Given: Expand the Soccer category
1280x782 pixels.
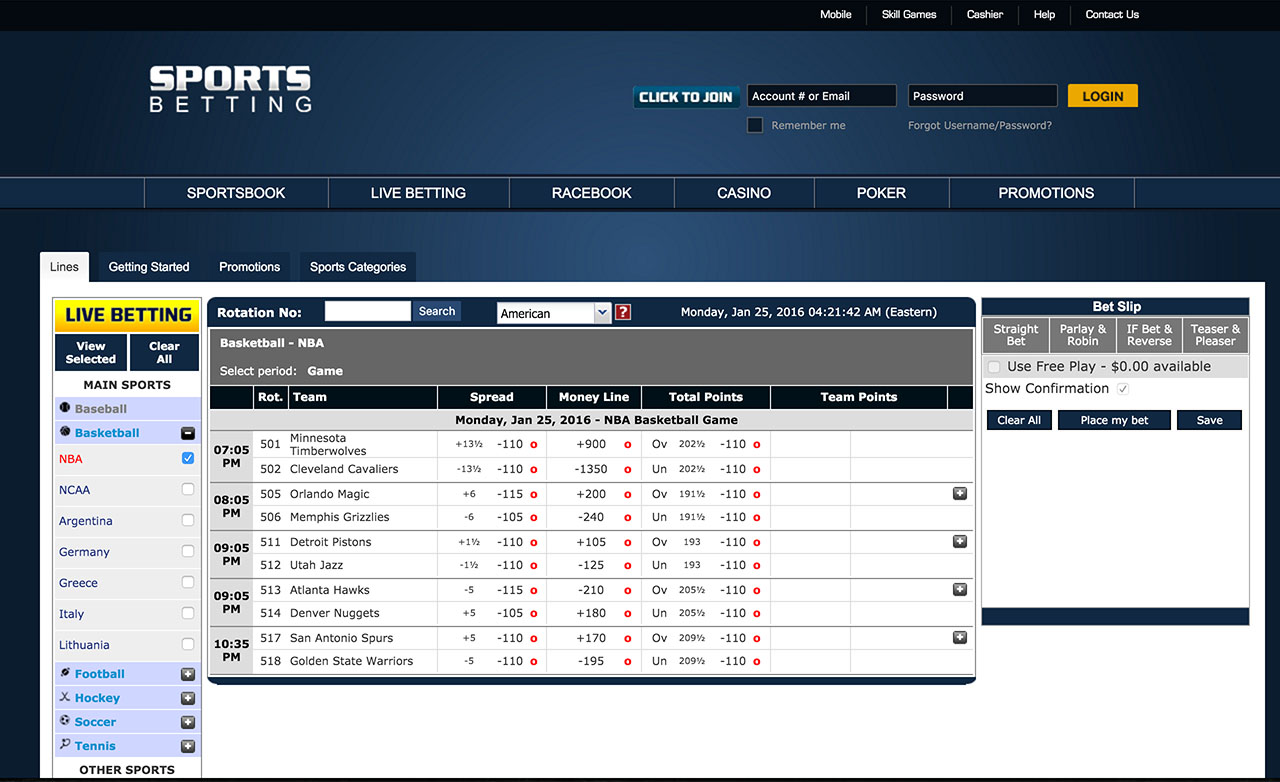Looking at the screenshot, I should click(x=187, y=723).
